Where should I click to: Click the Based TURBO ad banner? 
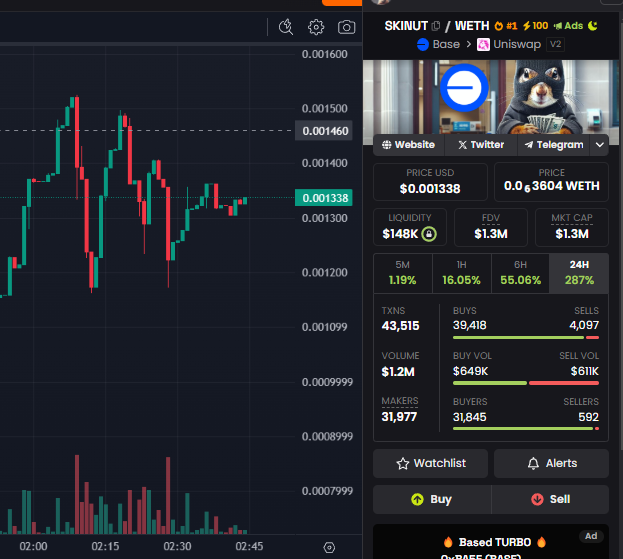pyautogui.click(x=491, y=542)
